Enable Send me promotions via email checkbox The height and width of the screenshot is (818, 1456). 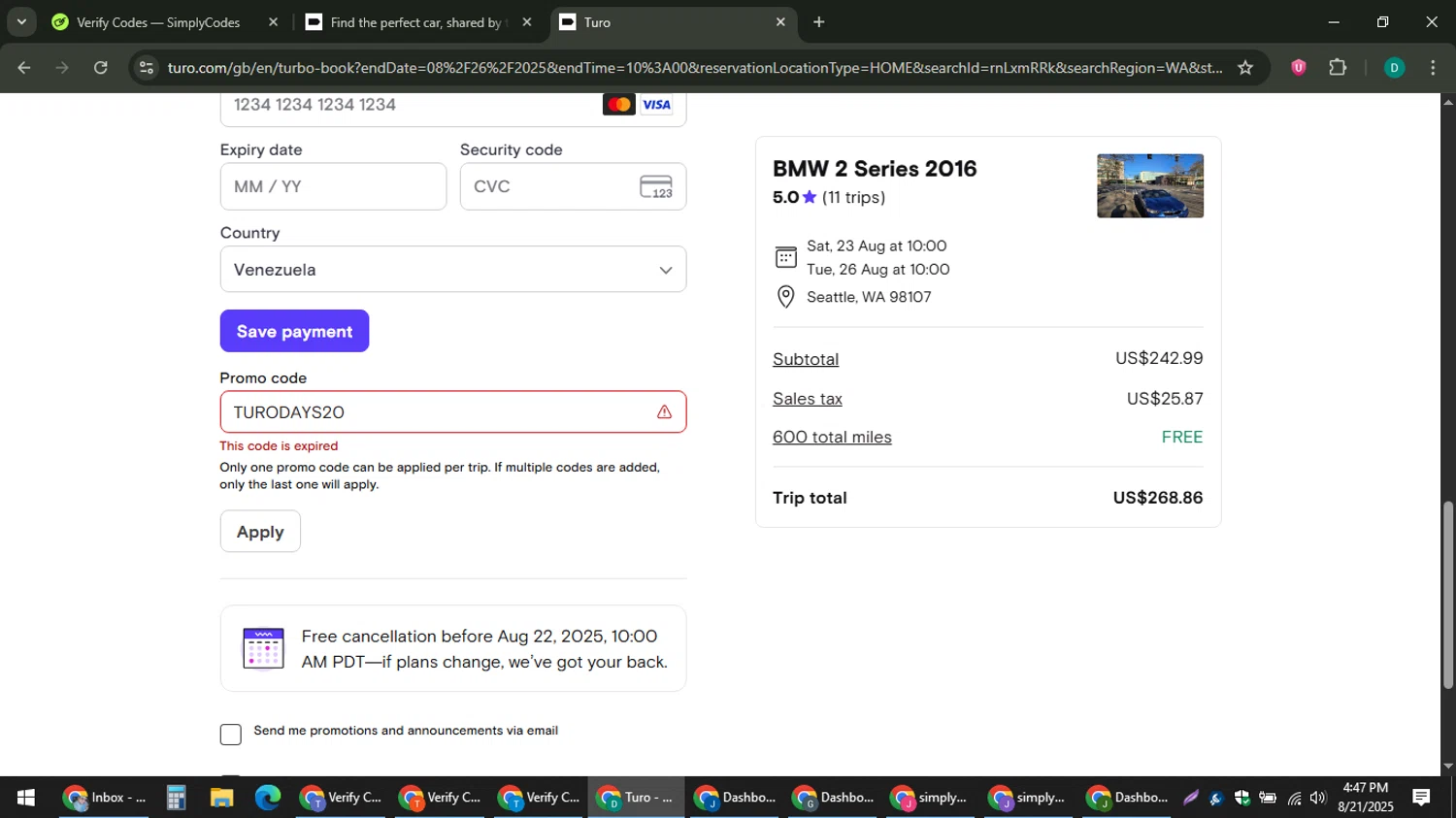231,735
